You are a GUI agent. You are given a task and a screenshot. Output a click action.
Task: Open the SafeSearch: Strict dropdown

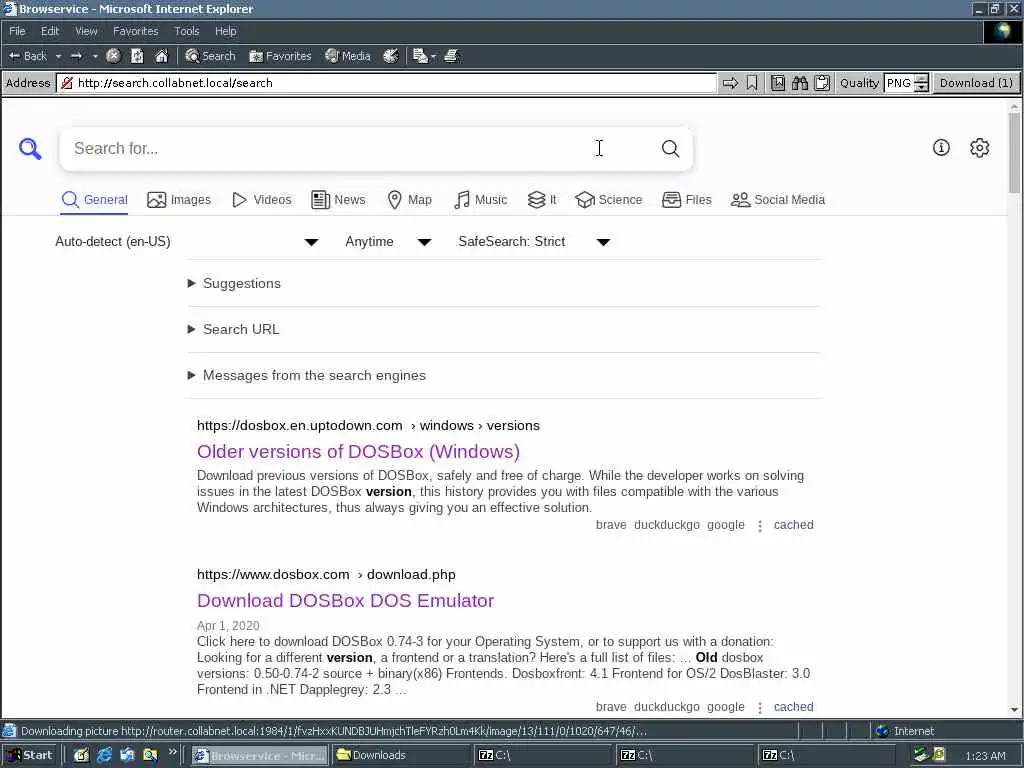click(534, 242)
